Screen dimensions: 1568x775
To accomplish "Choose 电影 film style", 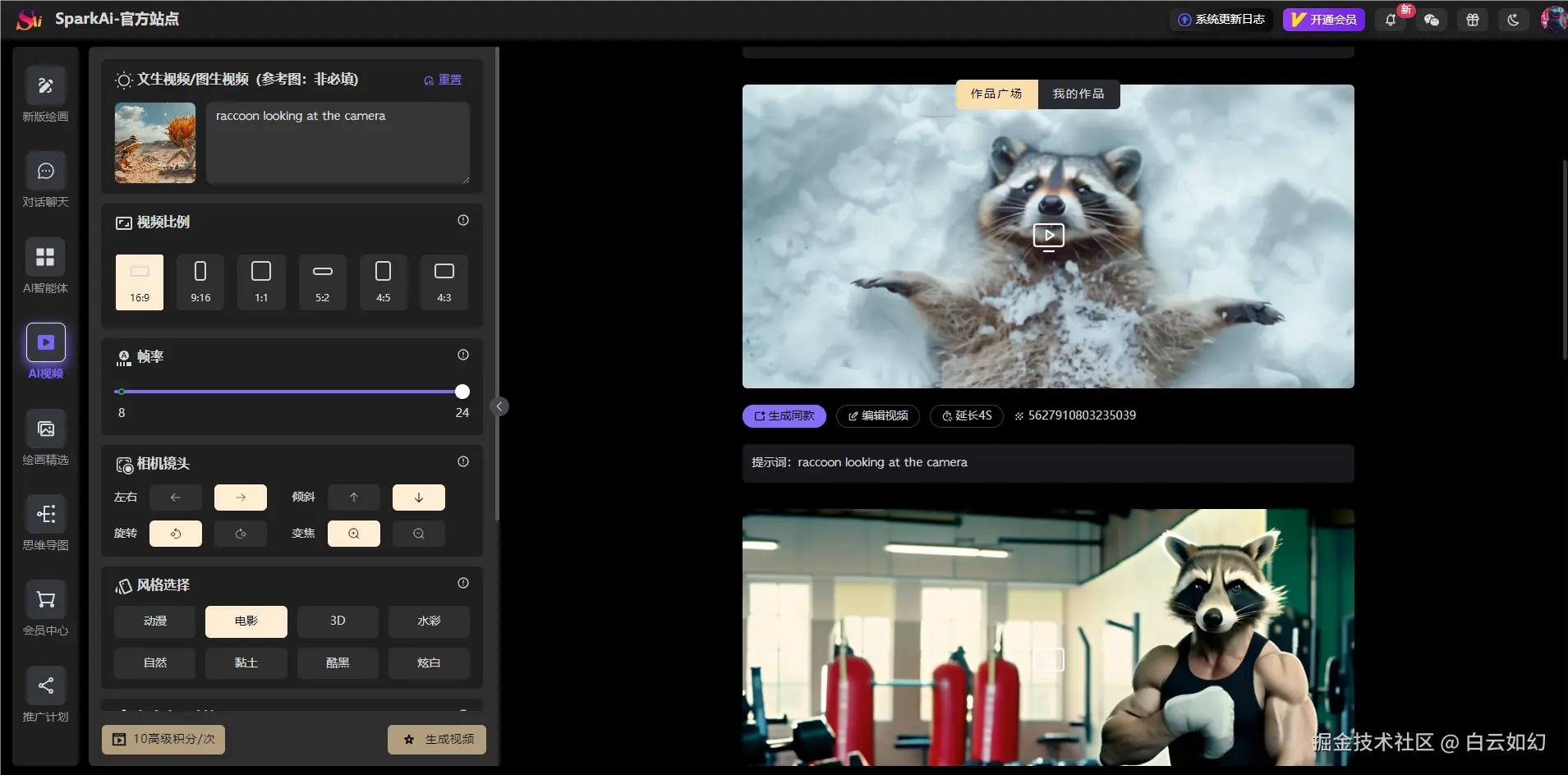I will pyautogui.click(x=246, y=621).
